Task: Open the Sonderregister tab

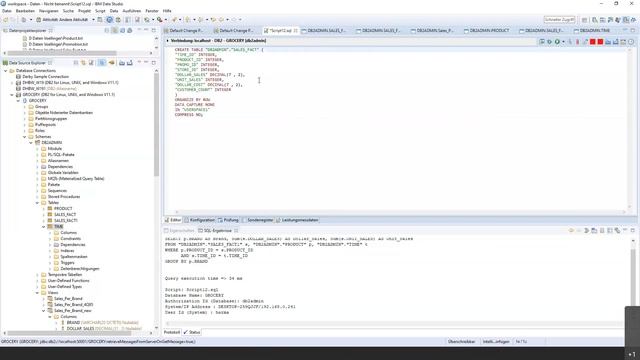Action: coord(258,220)
